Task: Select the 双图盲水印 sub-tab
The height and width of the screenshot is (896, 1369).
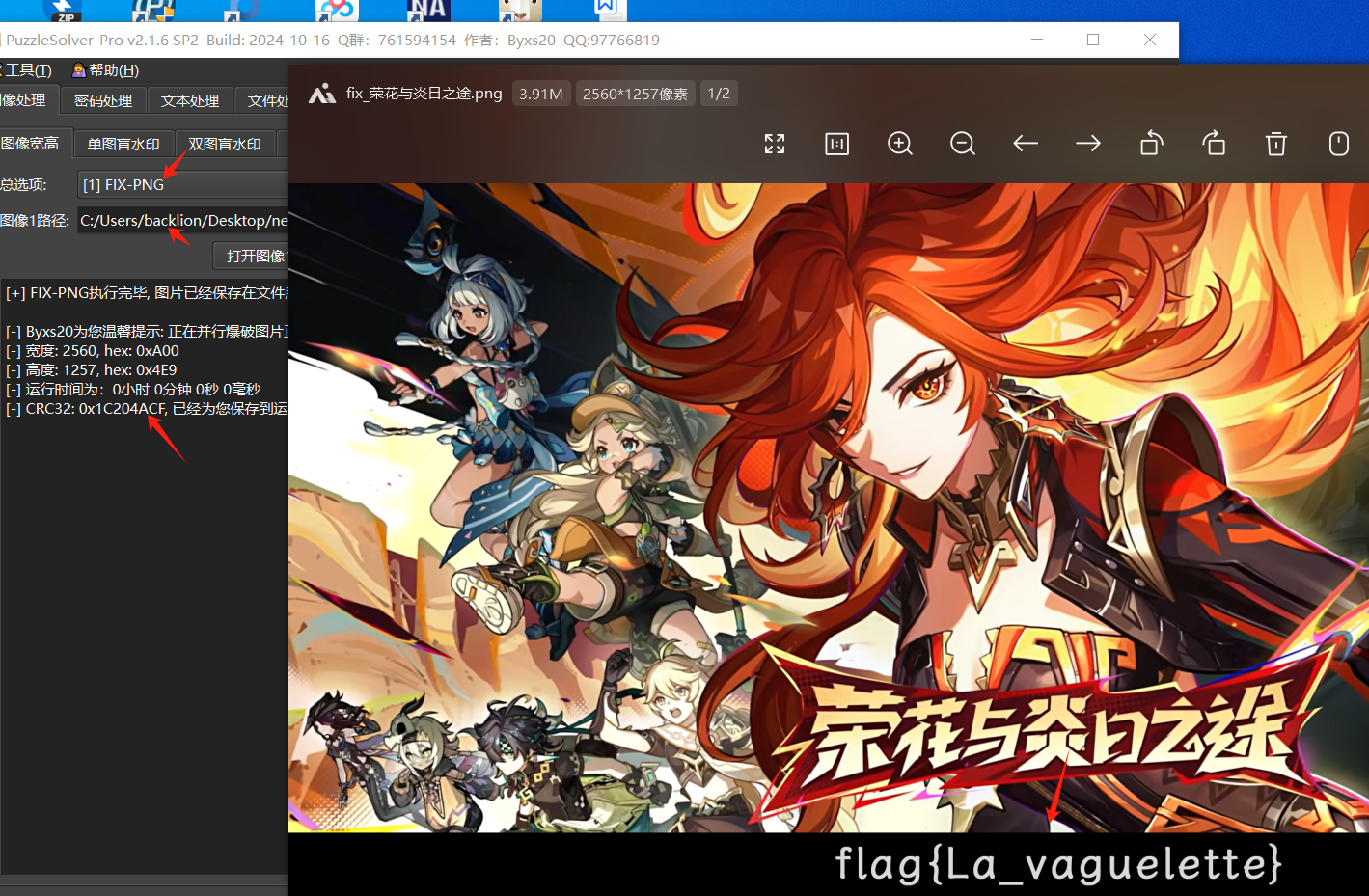Action: (225, 144)
